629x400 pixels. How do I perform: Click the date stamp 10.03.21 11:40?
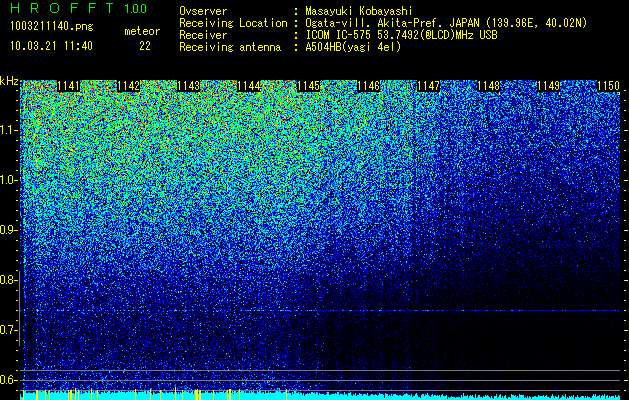[x=51, y=46]
